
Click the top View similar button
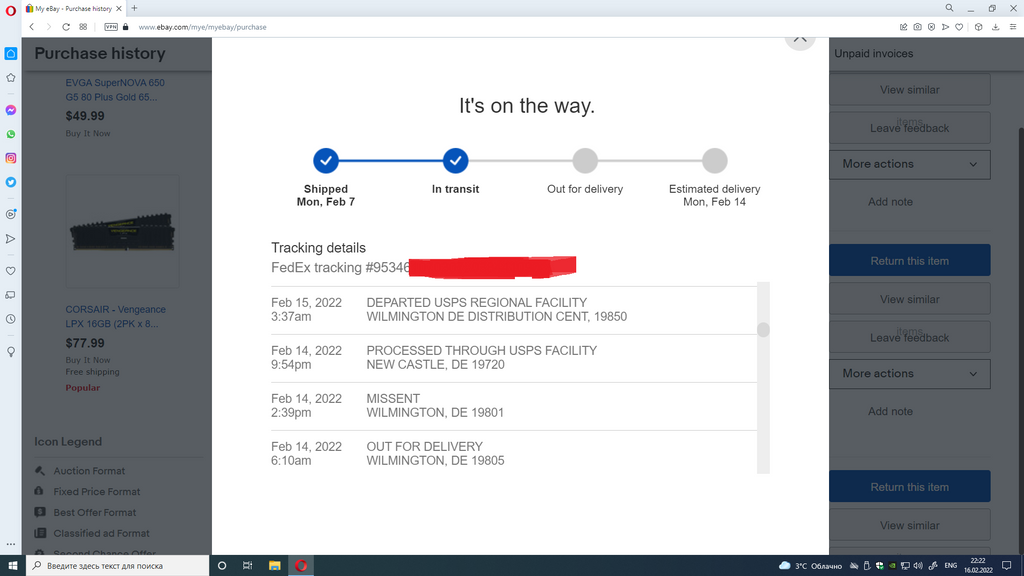tap(910, 89)
